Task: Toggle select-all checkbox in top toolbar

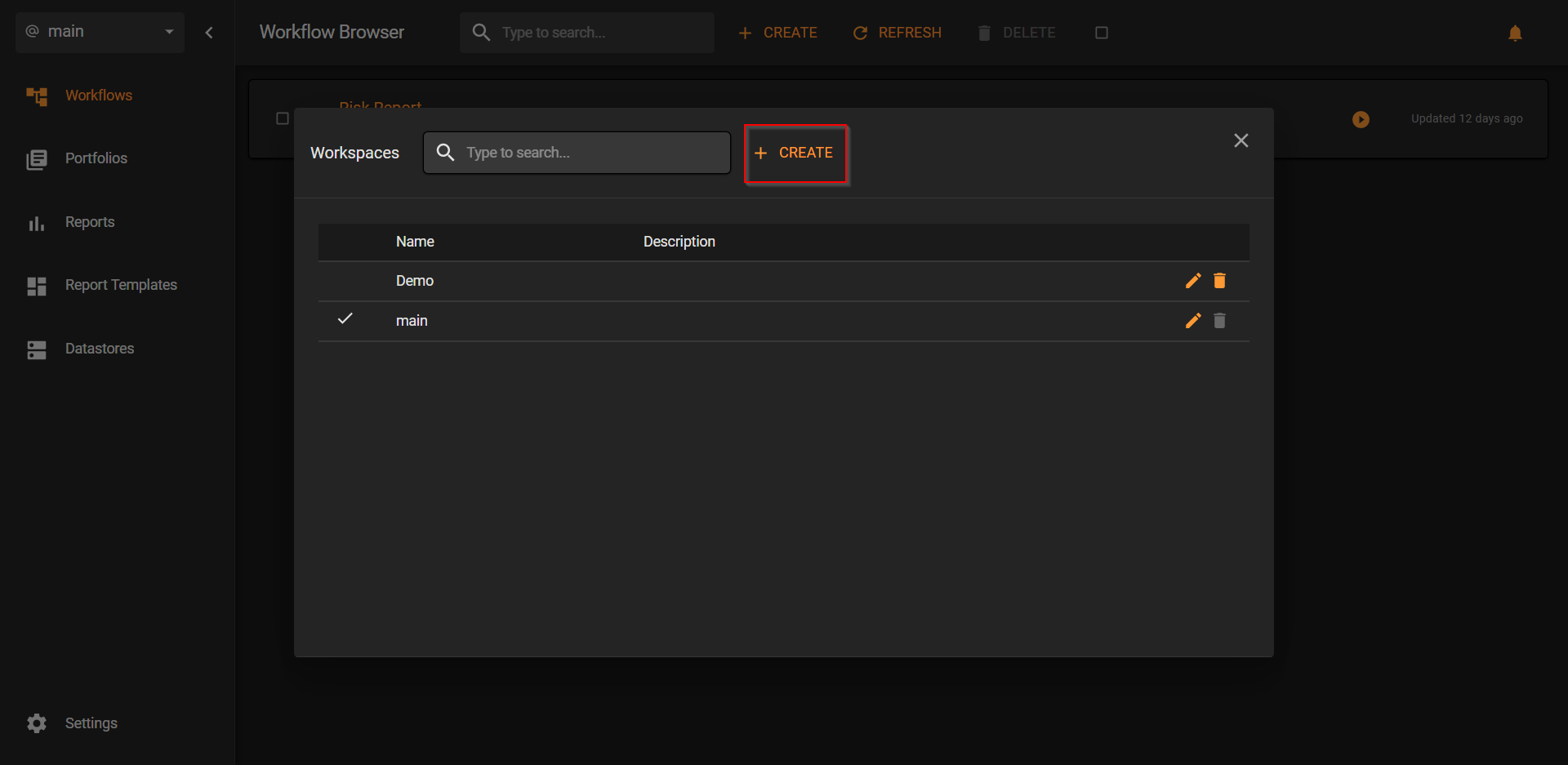Action: (1102, 33)
